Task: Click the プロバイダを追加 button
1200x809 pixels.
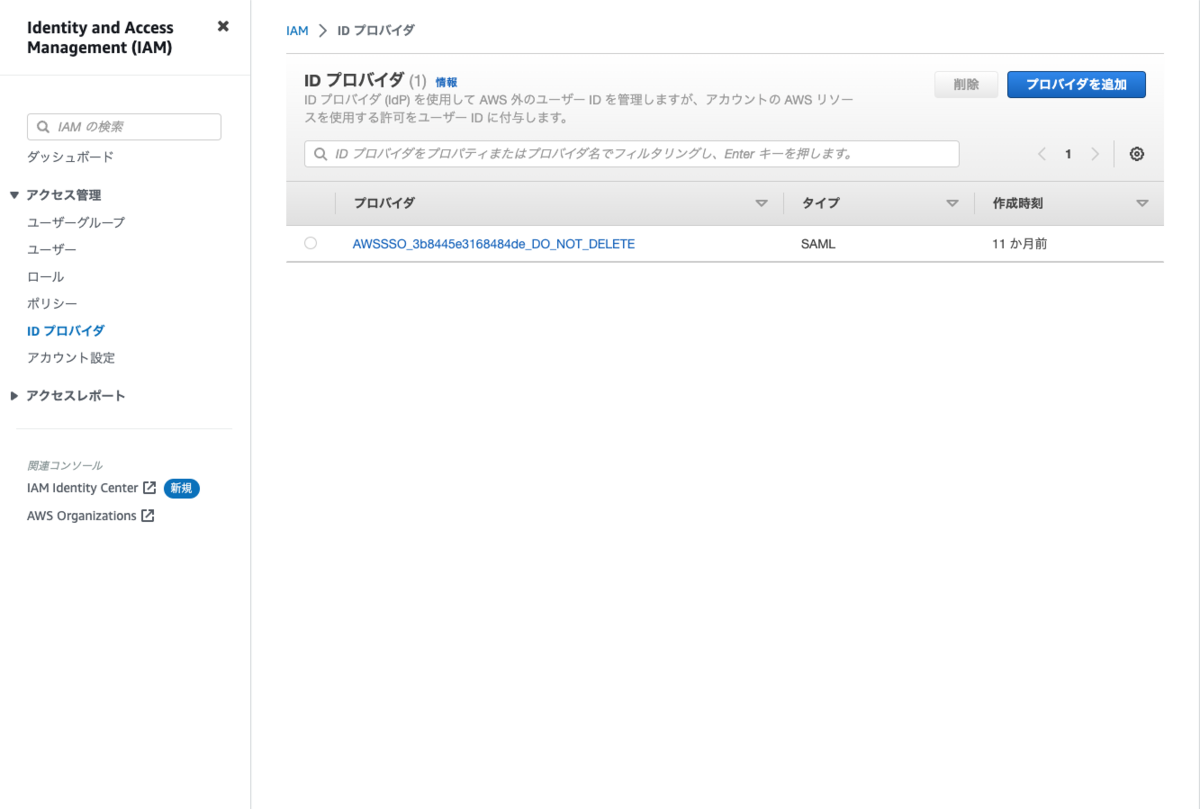Action: click(x=1076, y=84)
